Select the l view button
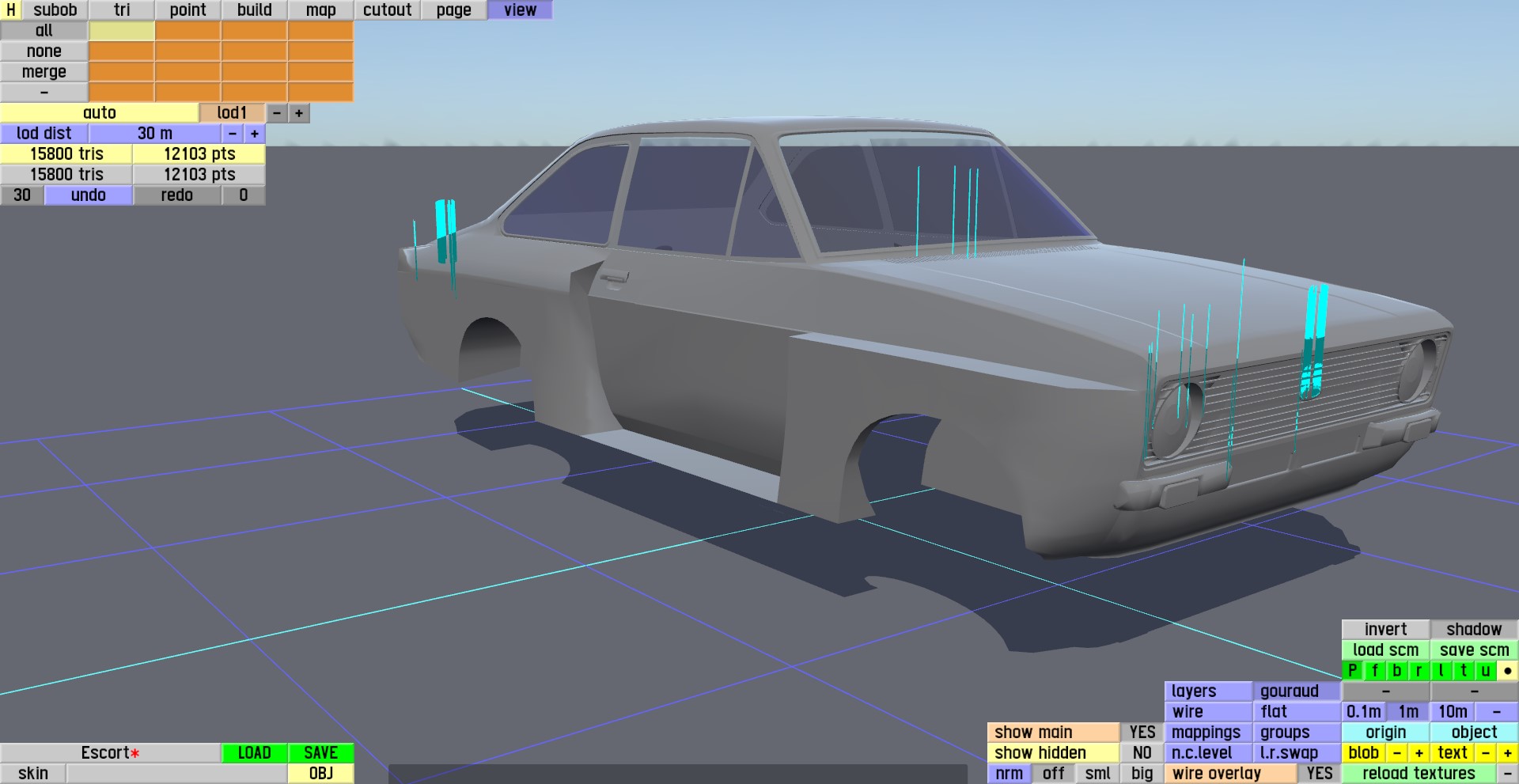Screen dimensions: 1519x784 pos(1441,671)
